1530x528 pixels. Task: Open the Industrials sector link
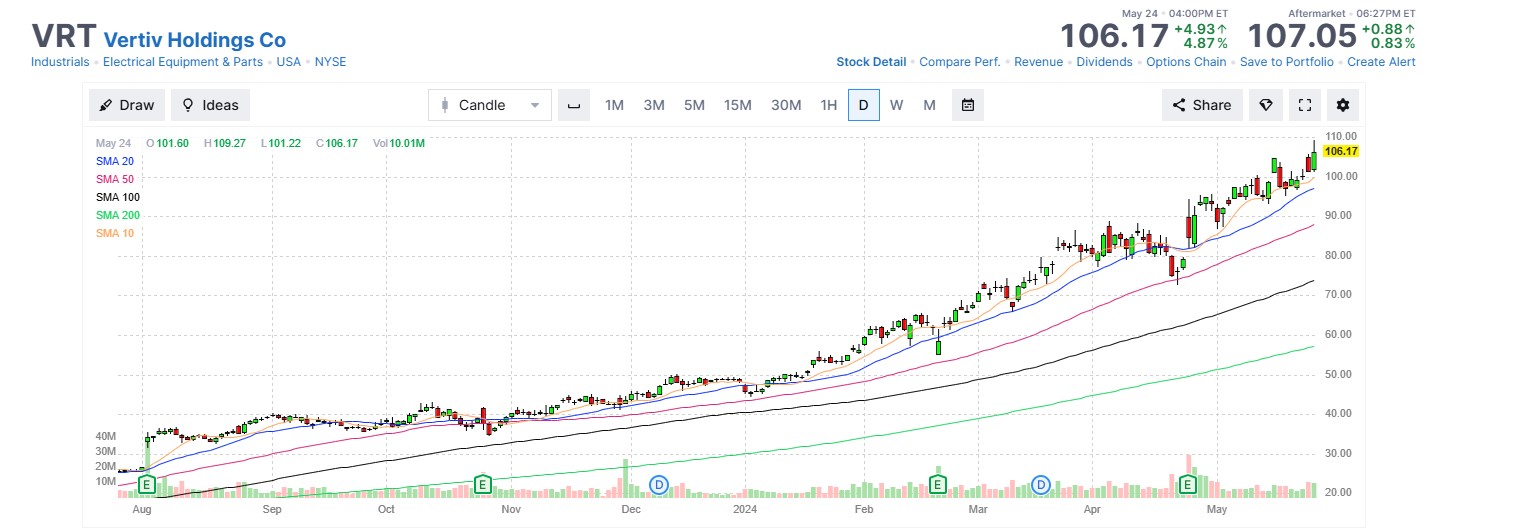coord(60,62)
